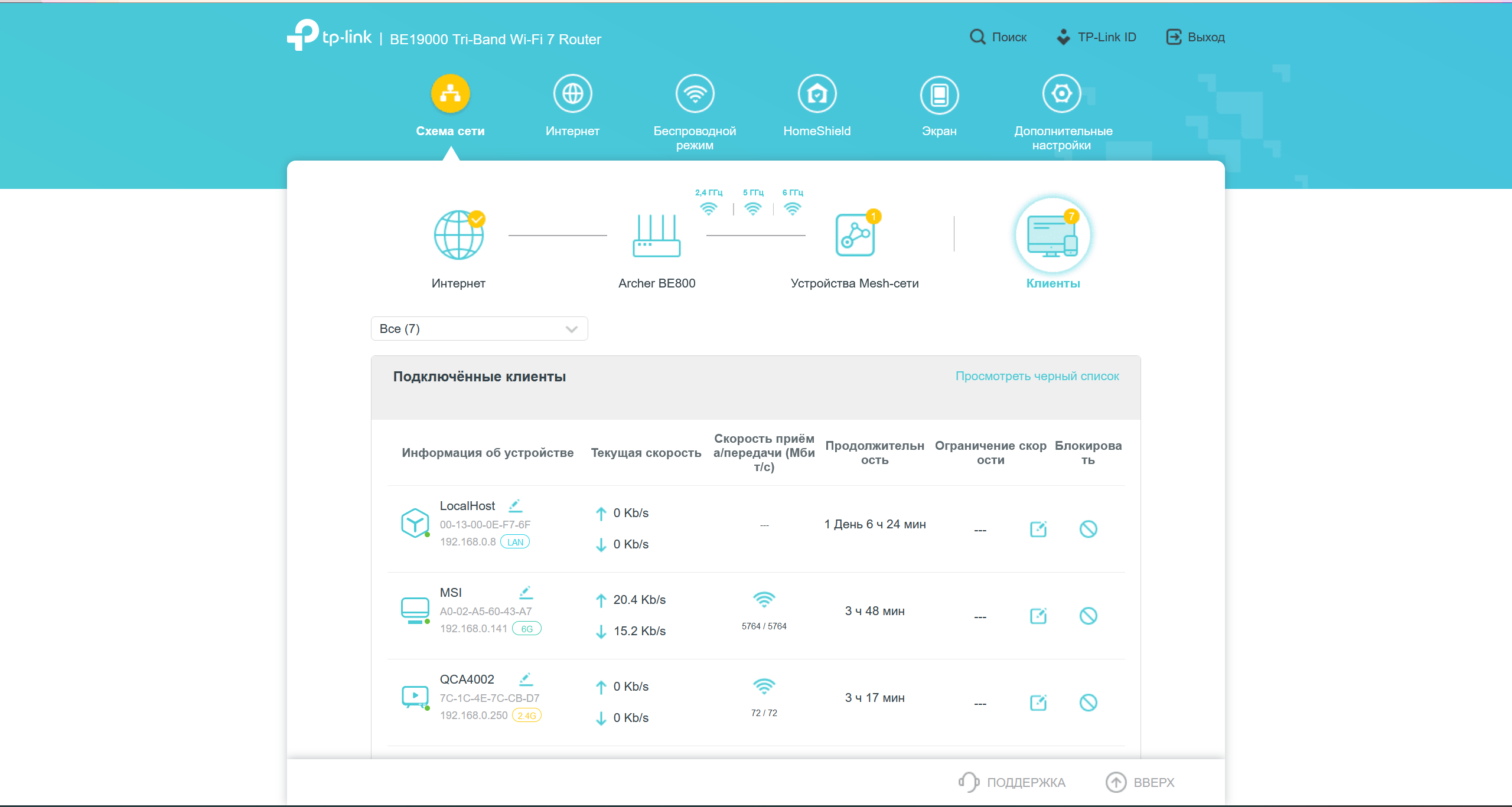Click the Ограничение скорости column header
Screen dimensions: 1512x807
(x=990, y=453)
